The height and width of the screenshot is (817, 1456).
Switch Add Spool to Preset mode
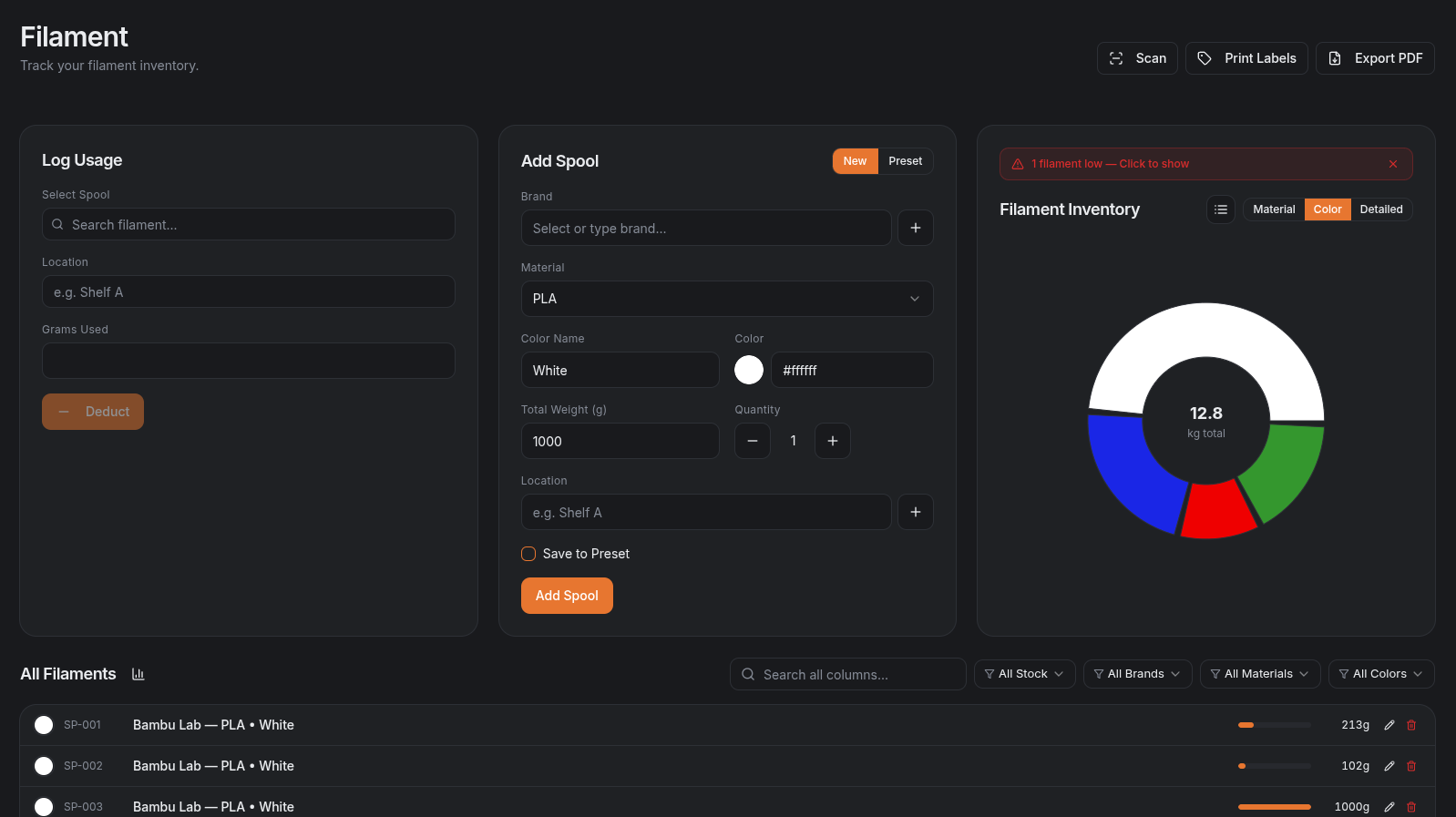[905, 161]
